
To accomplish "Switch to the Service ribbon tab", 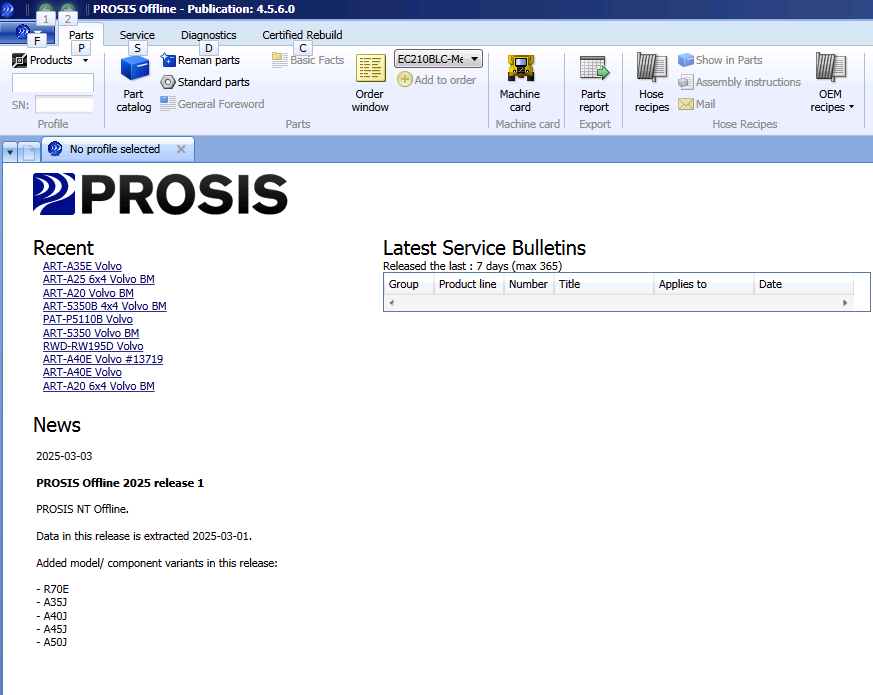I will coord(137,35).
